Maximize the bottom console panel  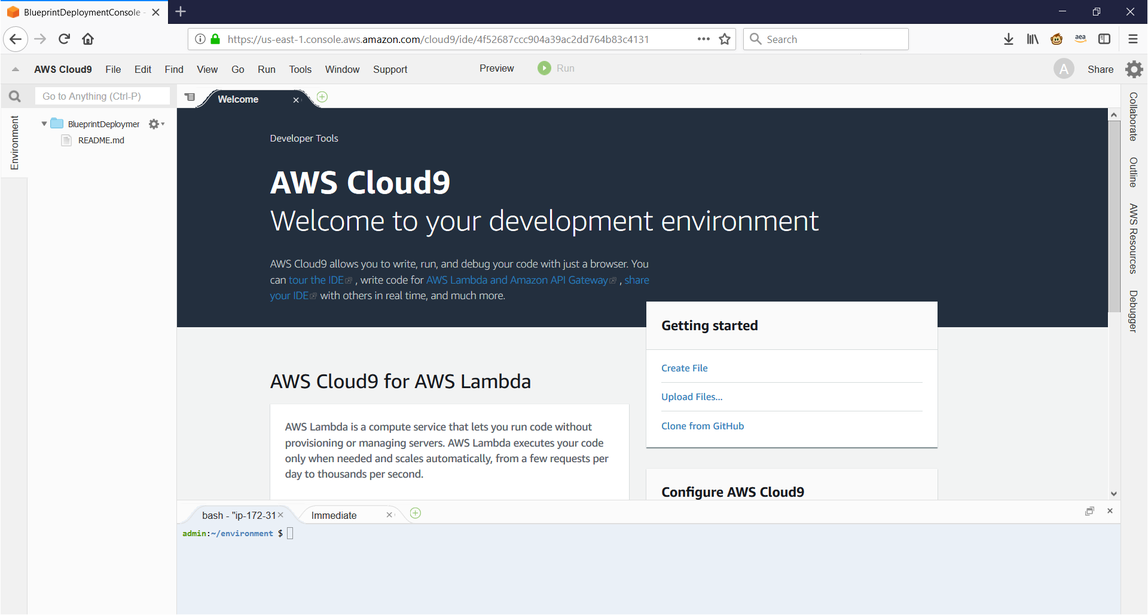(x=1089, y=511)
